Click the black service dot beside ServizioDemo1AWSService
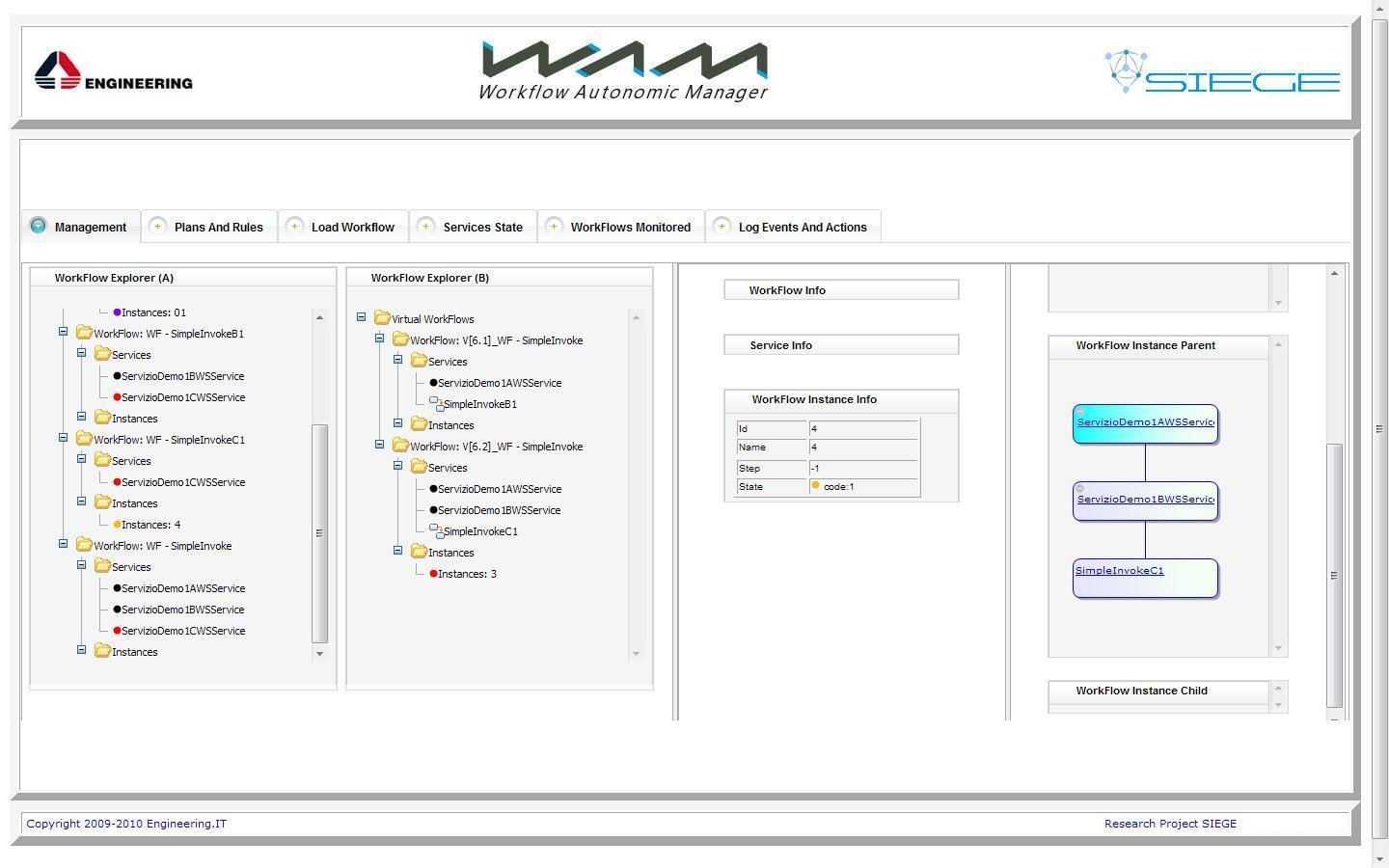This screenshot has height=868, width=1389. (116, 588)
